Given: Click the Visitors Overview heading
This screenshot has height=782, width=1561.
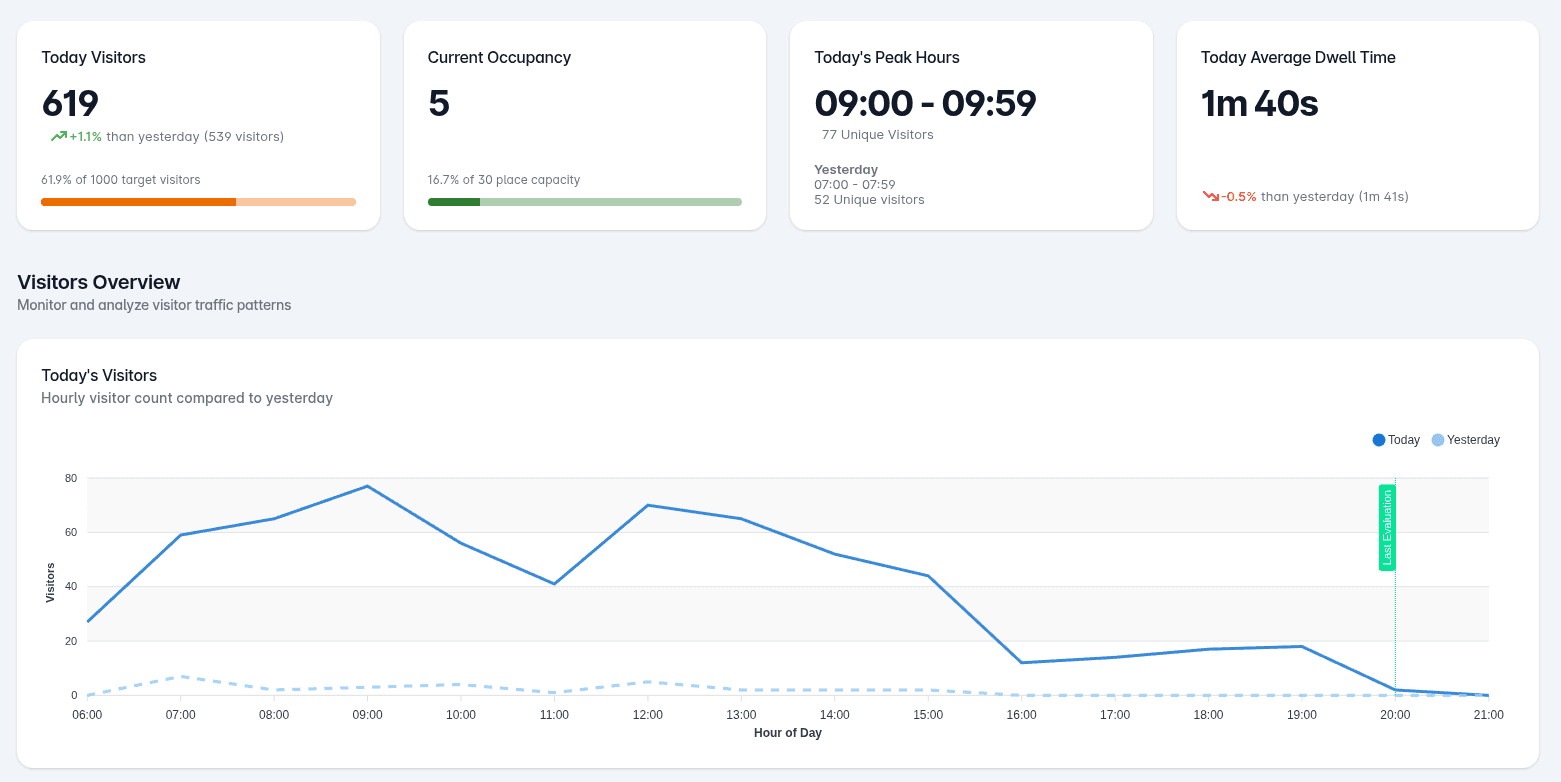Looking at the screenshot, I should coord(98,282).
